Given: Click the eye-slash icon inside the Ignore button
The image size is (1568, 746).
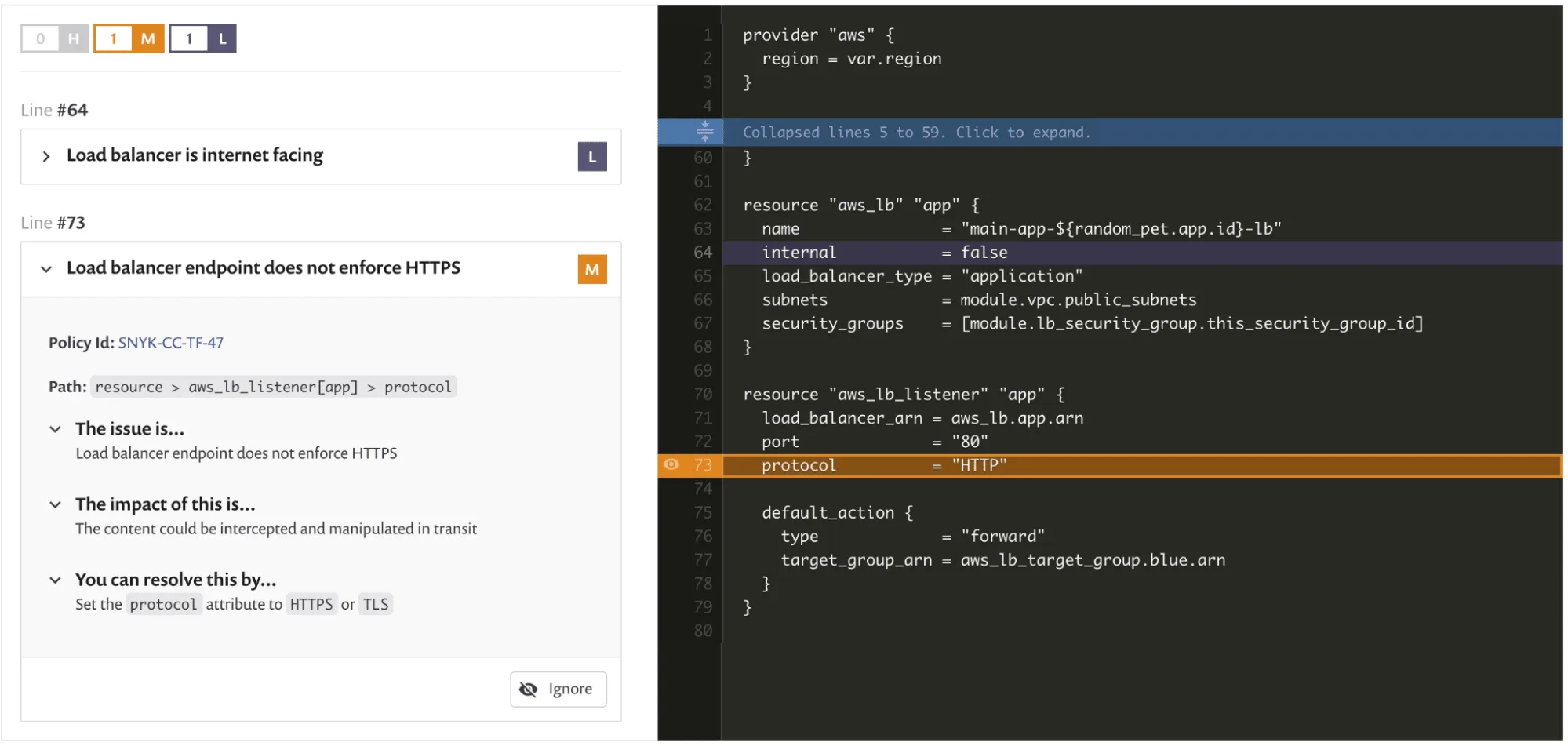Looking at the screenshot, I should (528, 689).
